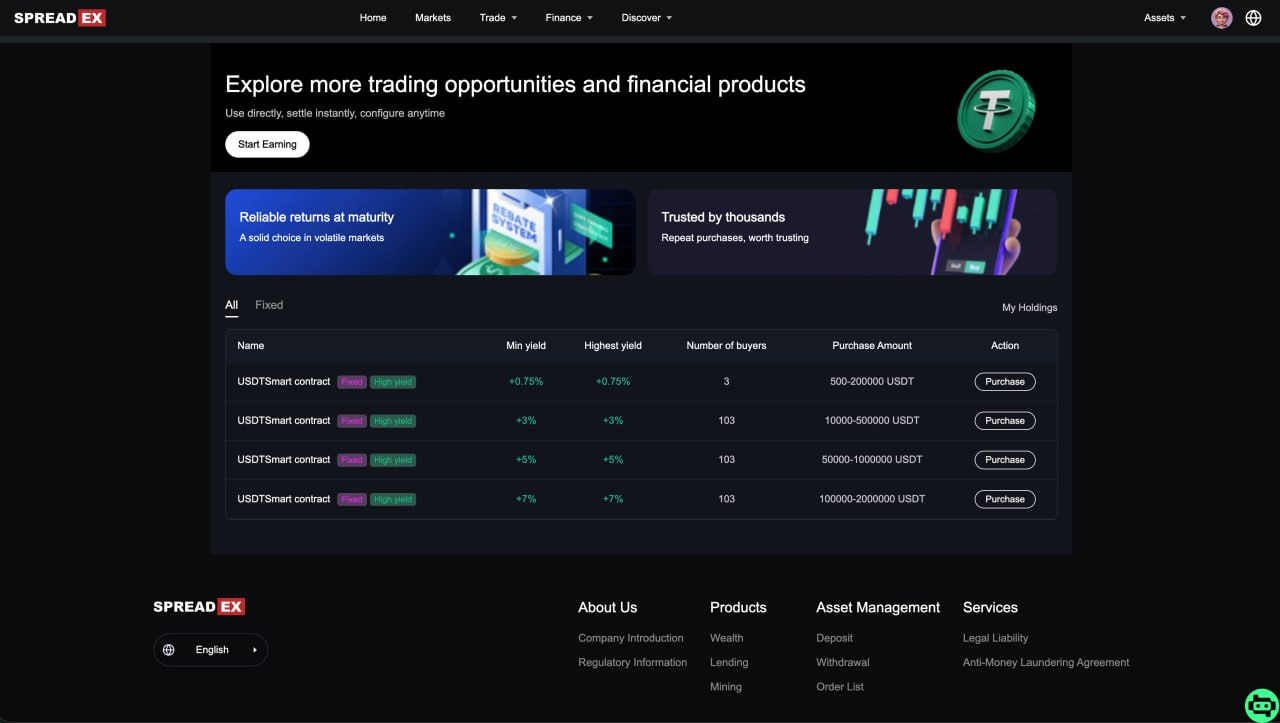Image resolution: width=1280 pixels, height=723 pixels.
Task: Expand the Trade dropdown menu
Action: 498,18
